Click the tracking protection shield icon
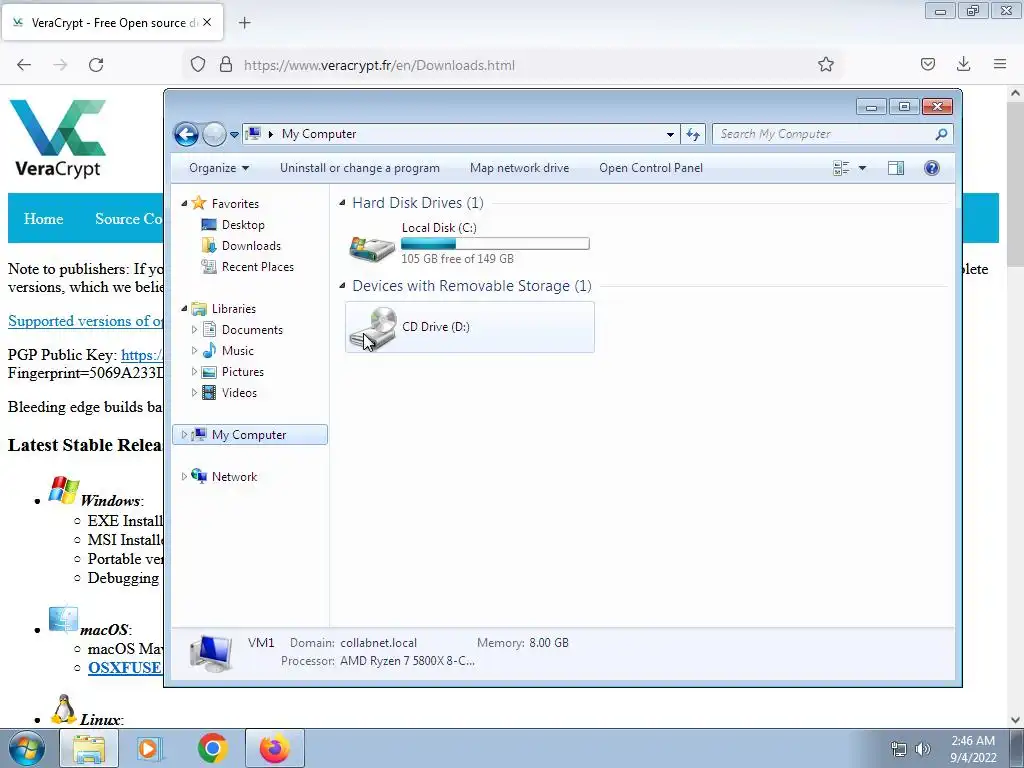 point(198,65)
